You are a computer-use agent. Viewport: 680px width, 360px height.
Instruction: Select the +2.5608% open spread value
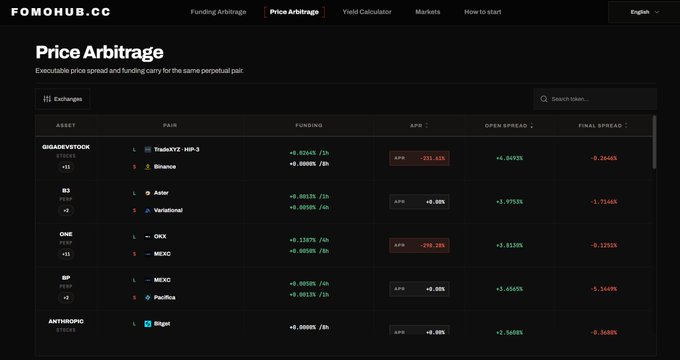509,333
